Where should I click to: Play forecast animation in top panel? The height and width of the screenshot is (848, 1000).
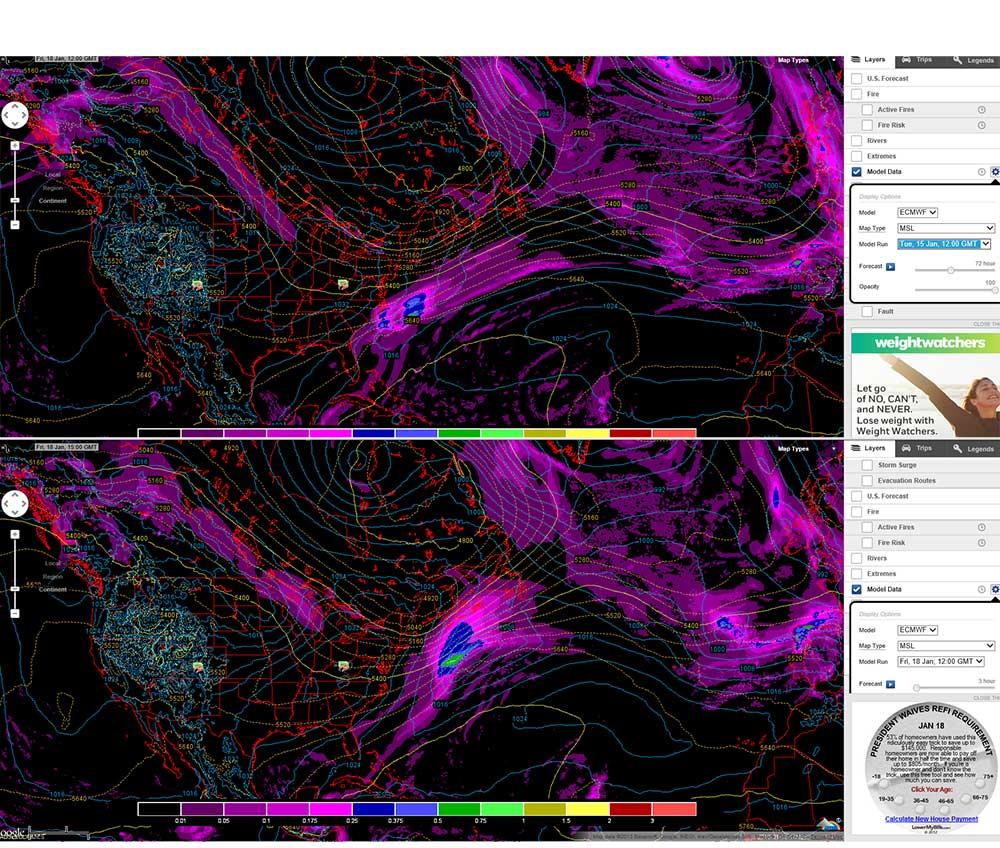[x=890, y=267]
